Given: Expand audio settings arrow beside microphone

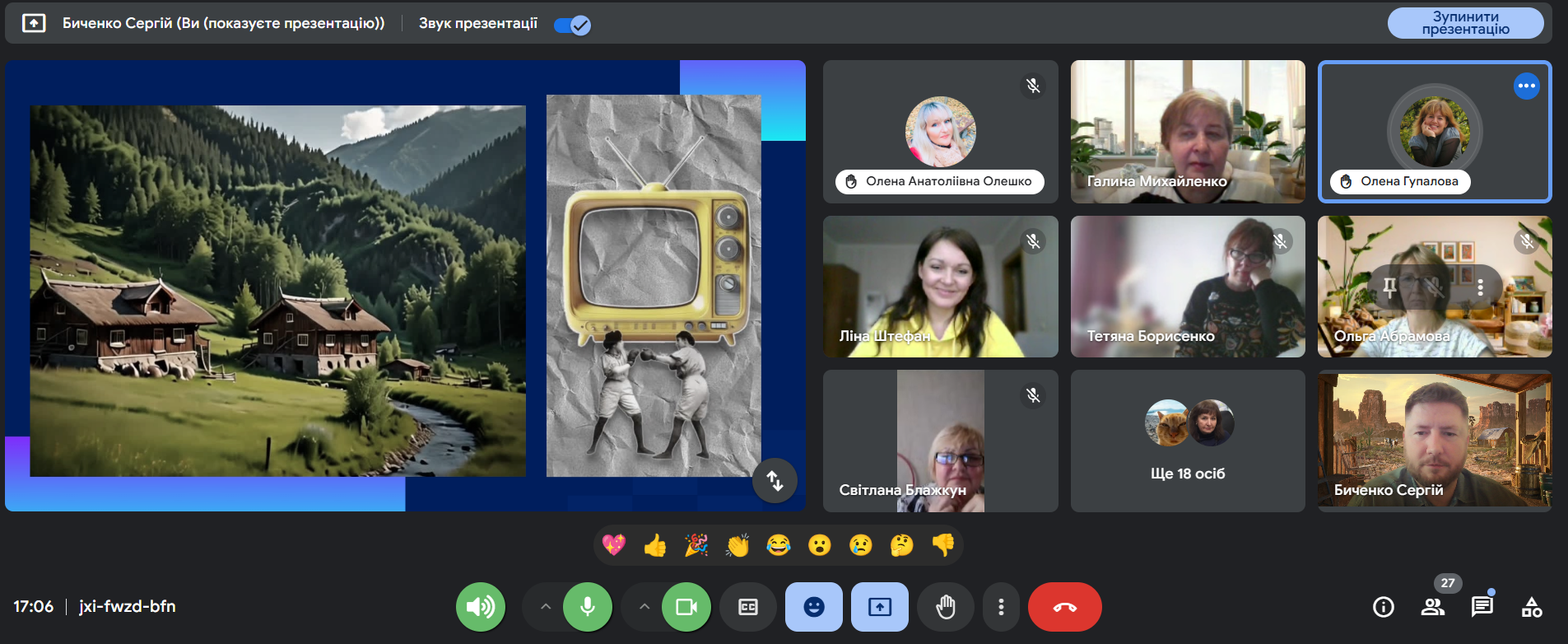Looking at the screenshot, I should [545, 607].
